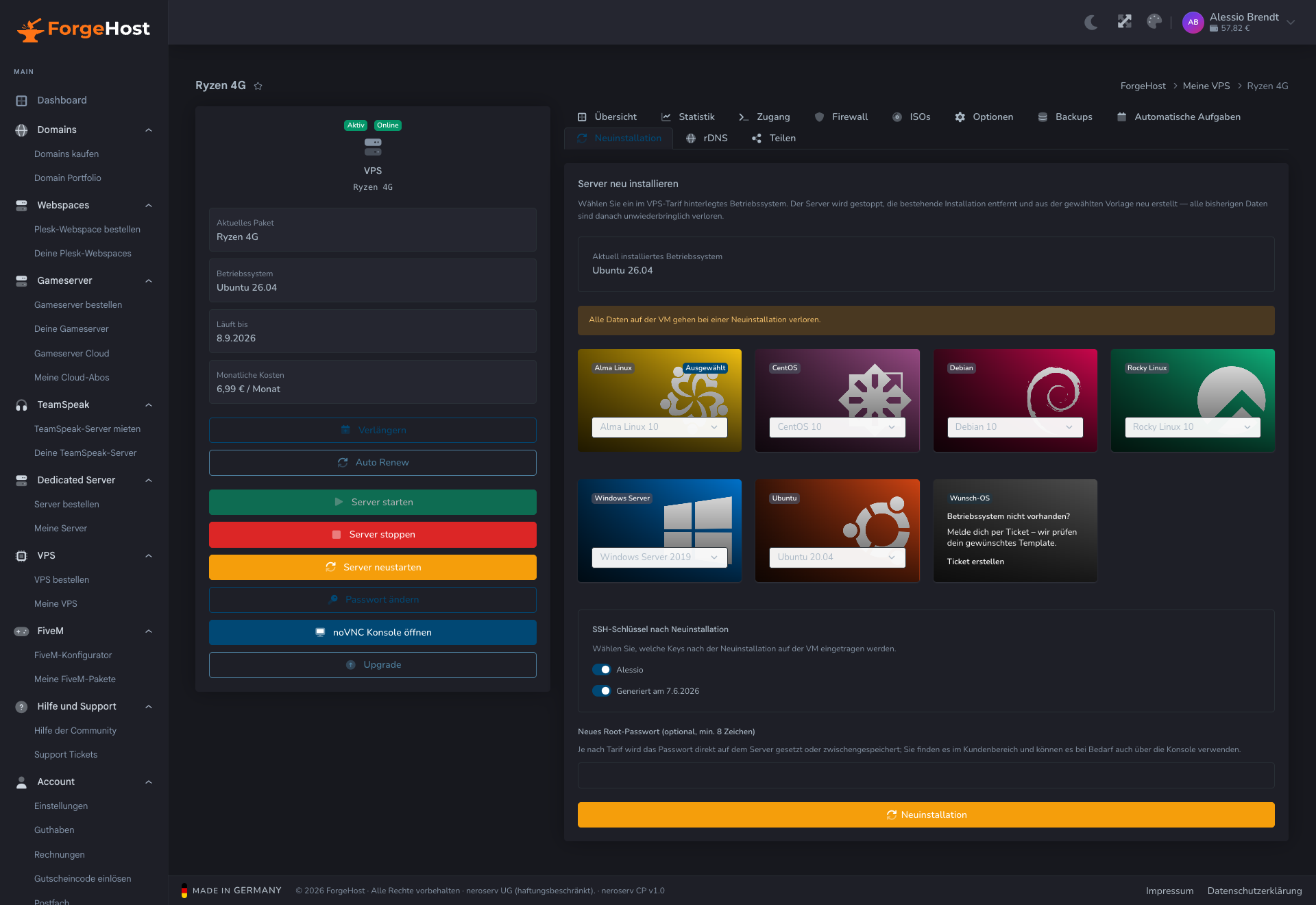
Task: Click the Auto Renew button
Action: (373, 463)
